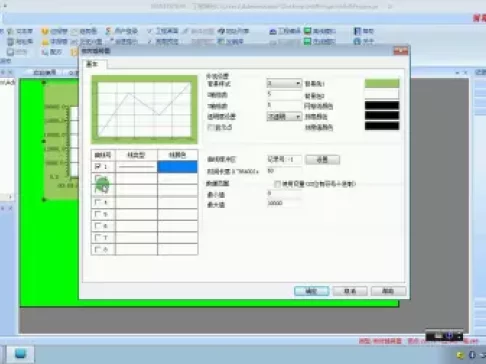Click the text library toolbar icon

[x=11, y=31]
